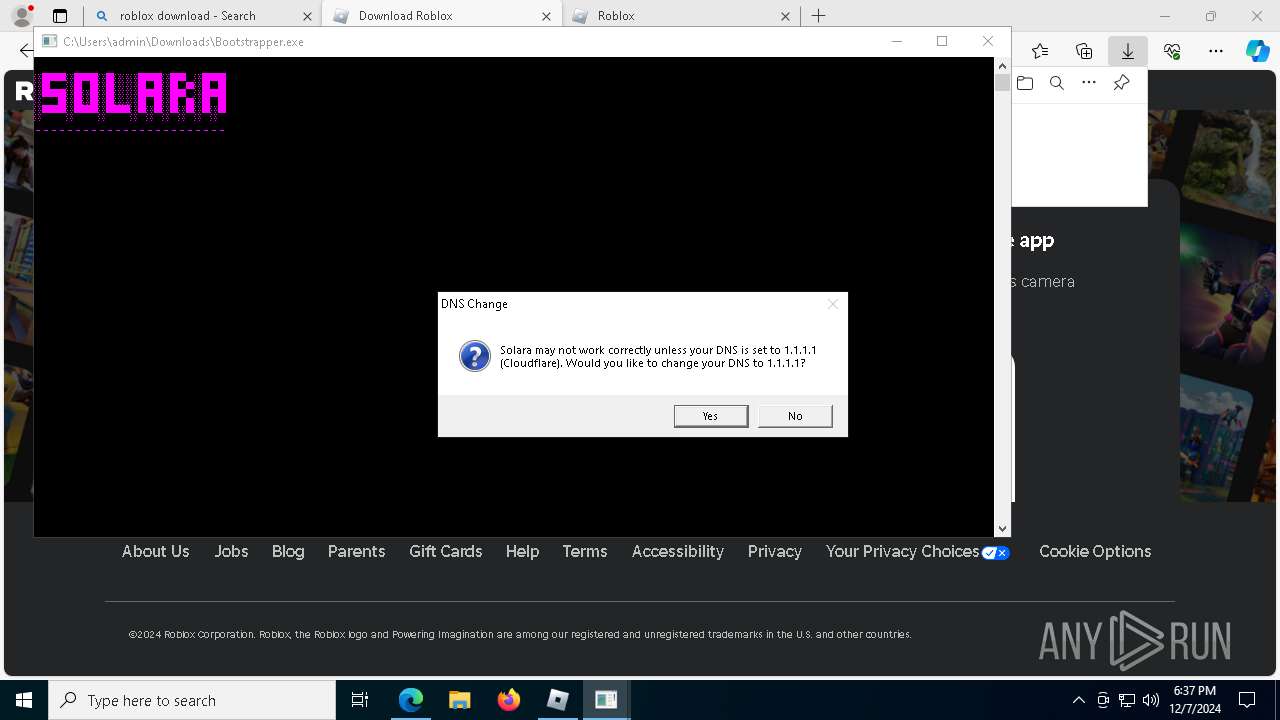Screen dimensions: 1280x720
Task: Open the tab actions menu icon
Action: 60,16
